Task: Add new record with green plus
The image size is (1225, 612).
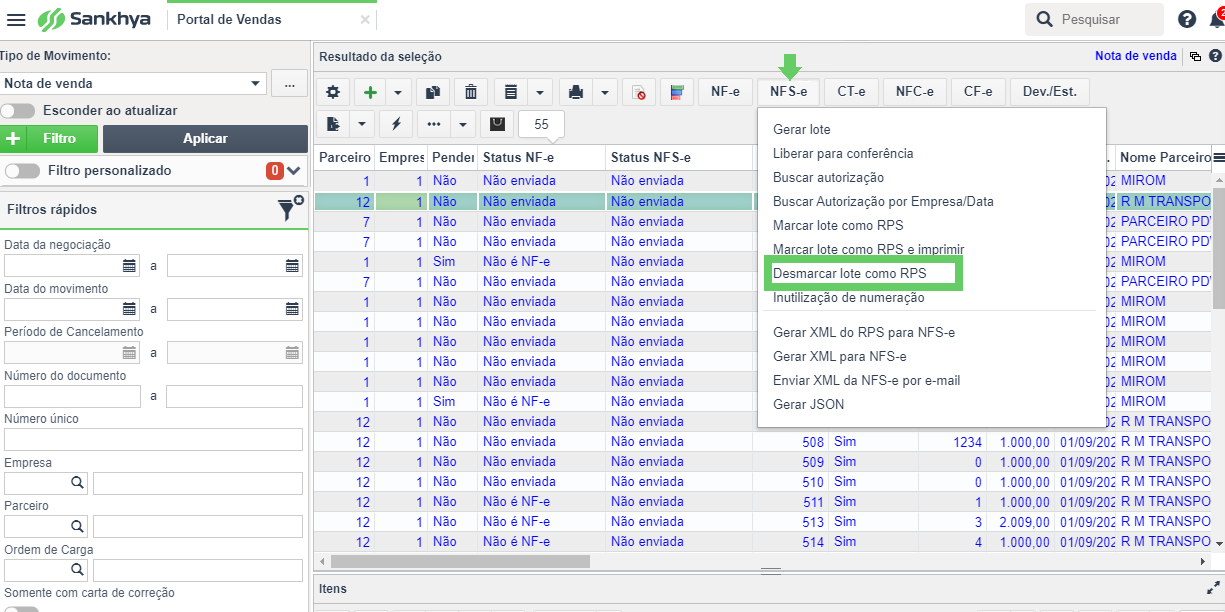Action: click(x=370, y=92)
